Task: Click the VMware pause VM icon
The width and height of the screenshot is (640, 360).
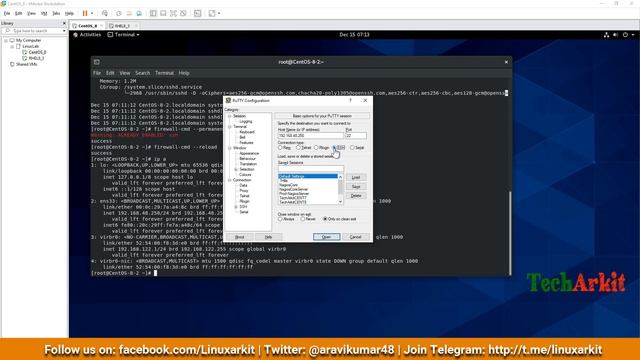Action: (85, 13)
